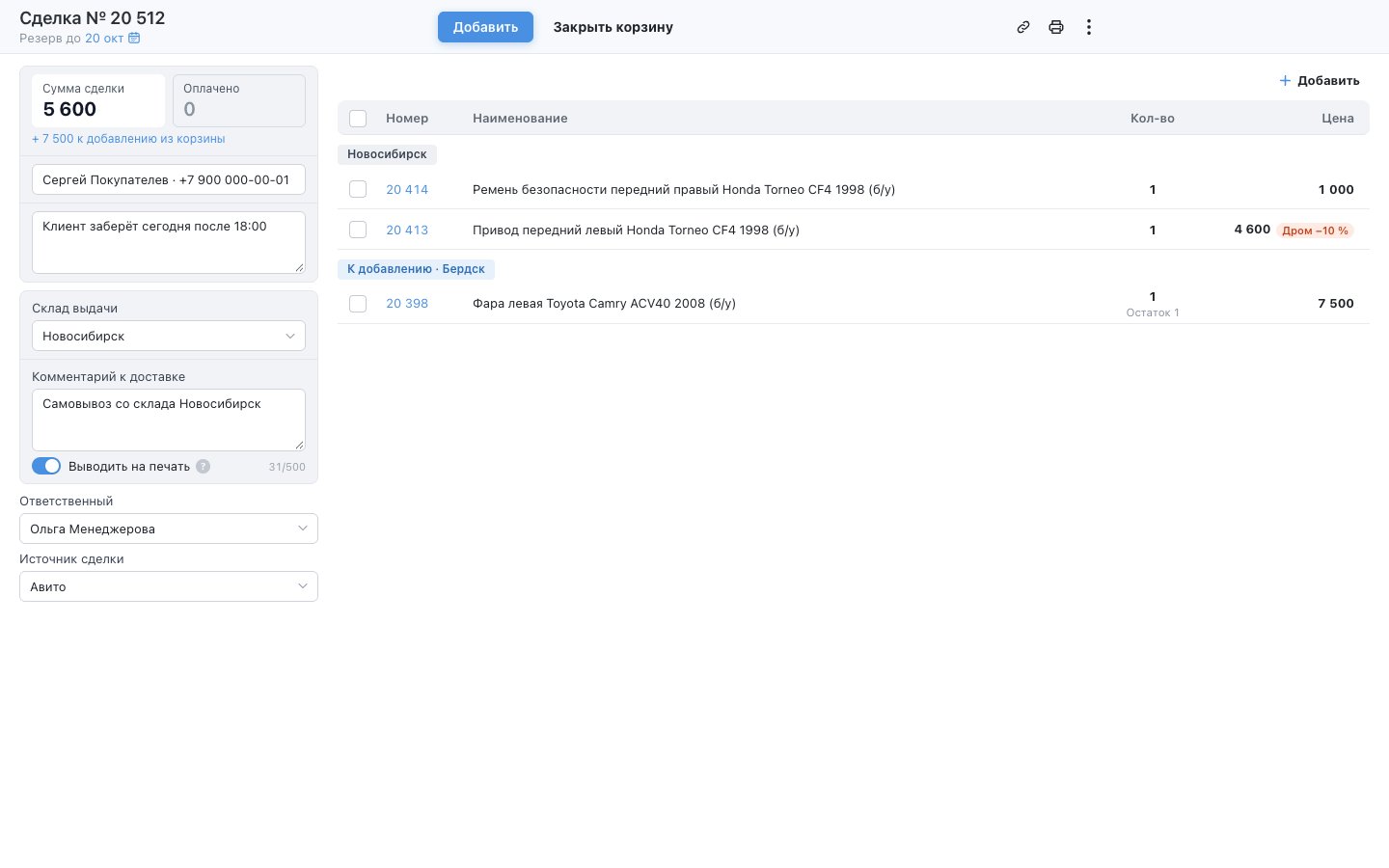Viewport: 1389px width, 868px height.
Task: Click the reserve date 20 окт link
Action: tap(104, 39)
